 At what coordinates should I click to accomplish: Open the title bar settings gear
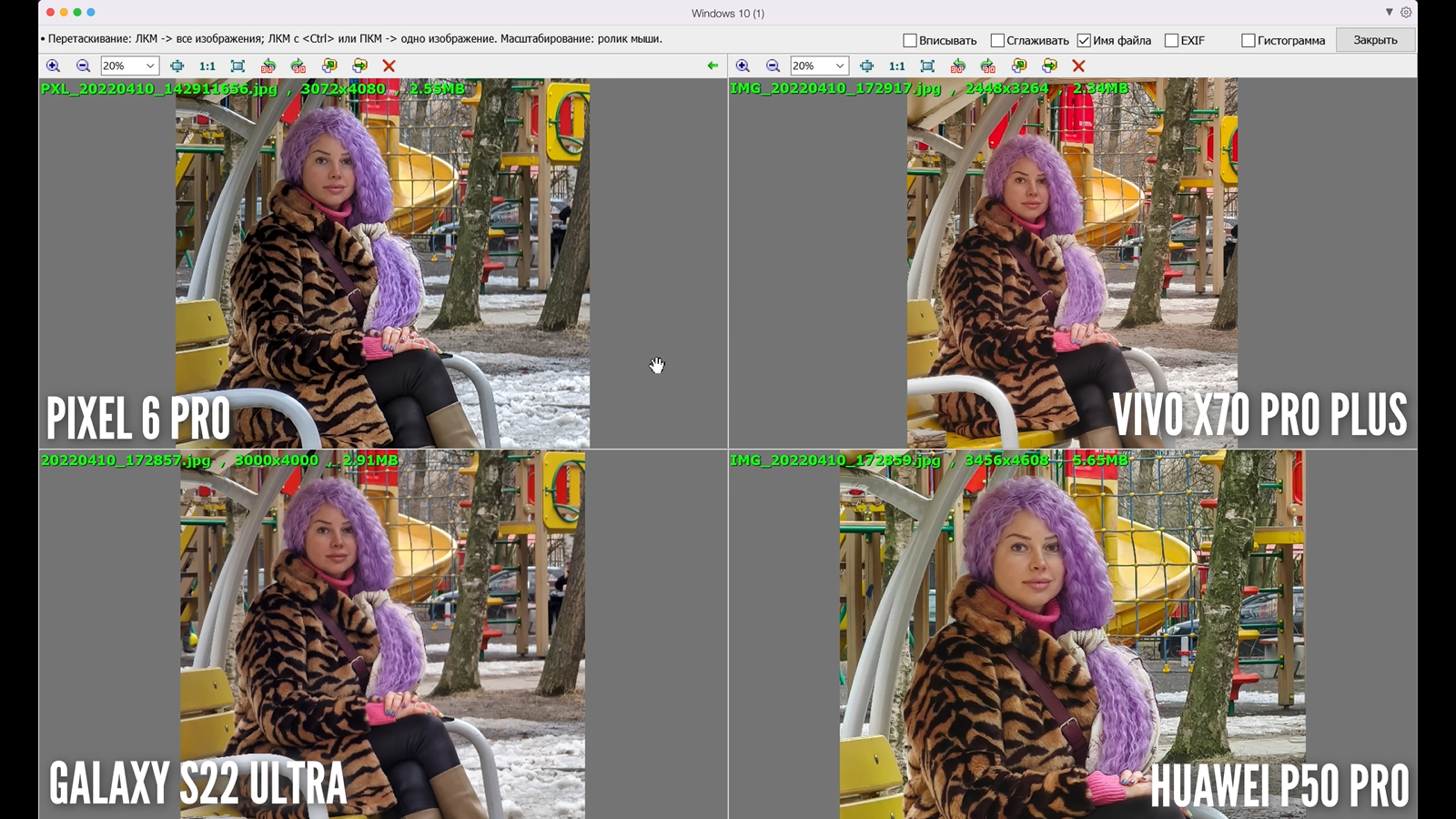tap(1406, 13)
